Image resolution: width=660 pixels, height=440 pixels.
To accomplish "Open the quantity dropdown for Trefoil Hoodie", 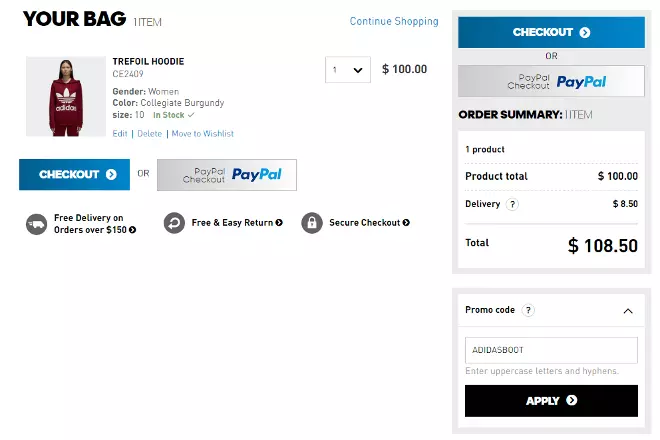I will click(348, 70).
